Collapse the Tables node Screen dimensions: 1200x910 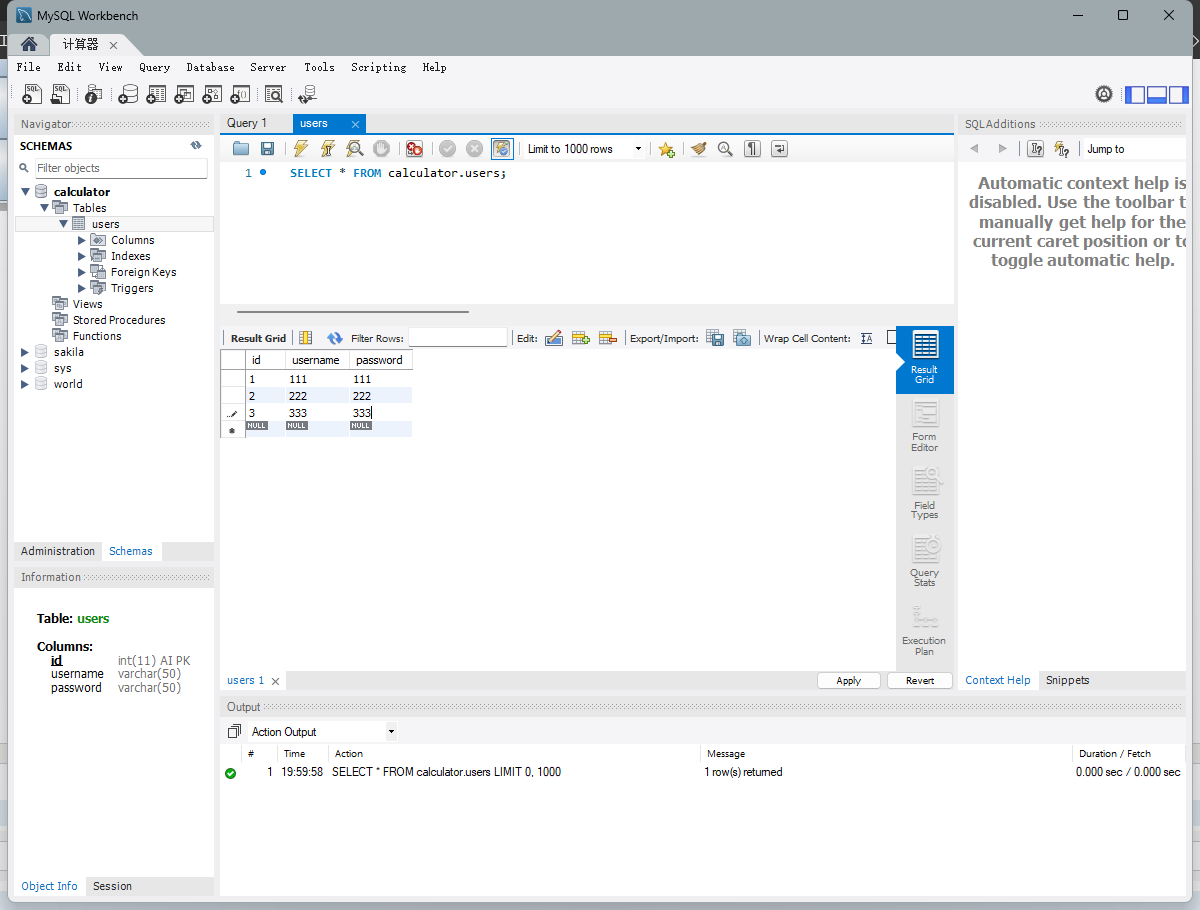(x=44, y=208)
